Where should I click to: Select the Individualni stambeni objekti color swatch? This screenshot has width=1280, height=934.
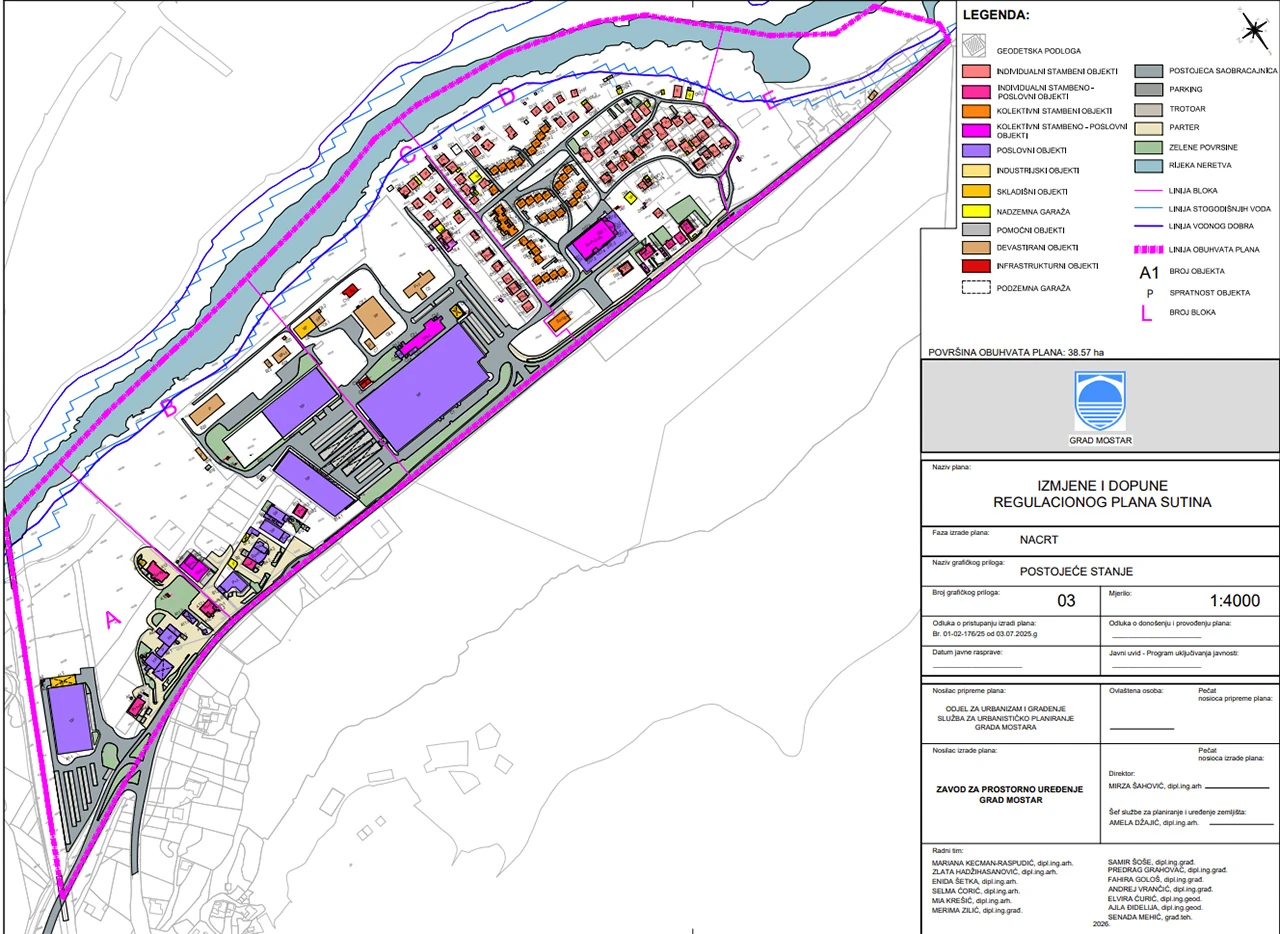click(x=974, y=73)
